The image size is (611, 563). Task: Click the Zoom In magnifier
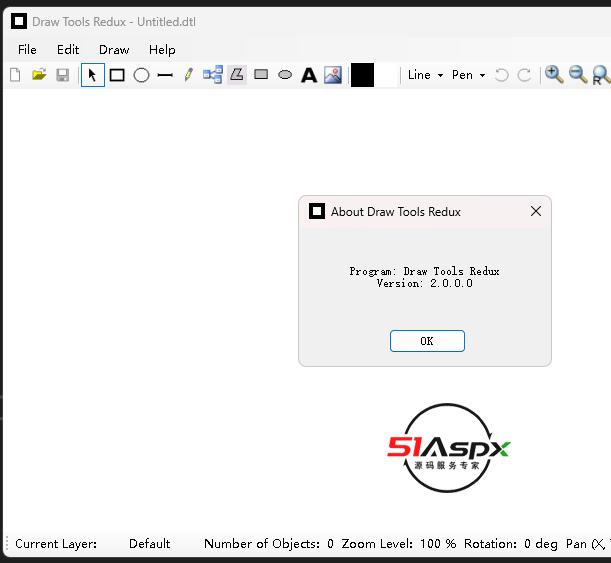point(554,74)
